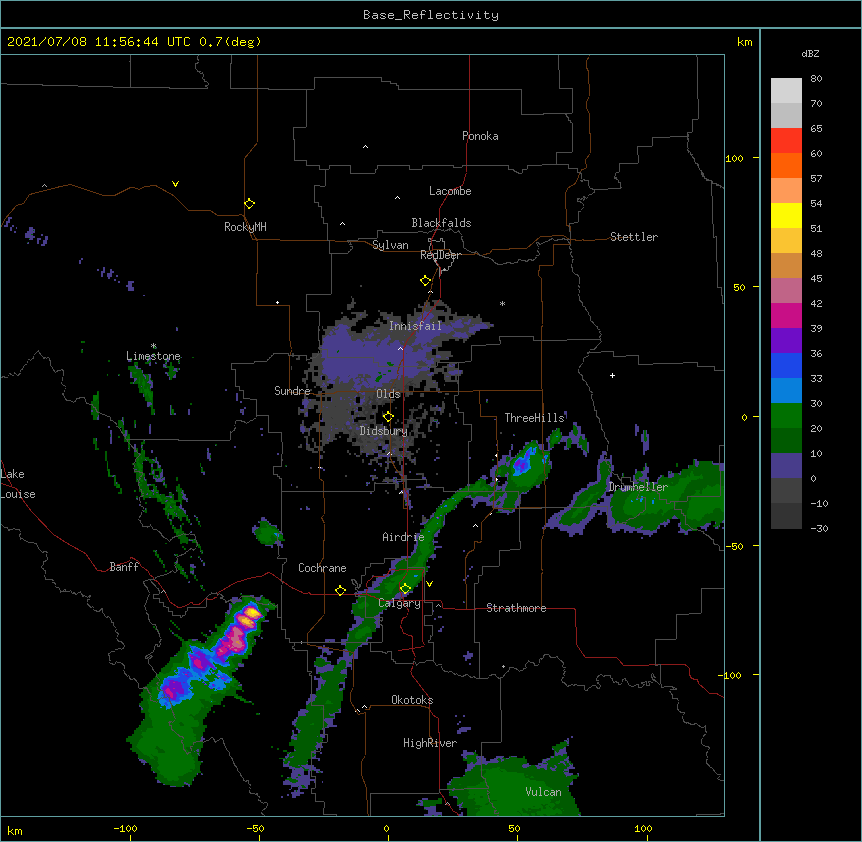This screenshot has height=842, width=862.
Task: Click the Sylvan town label
Action: [390, 245]
